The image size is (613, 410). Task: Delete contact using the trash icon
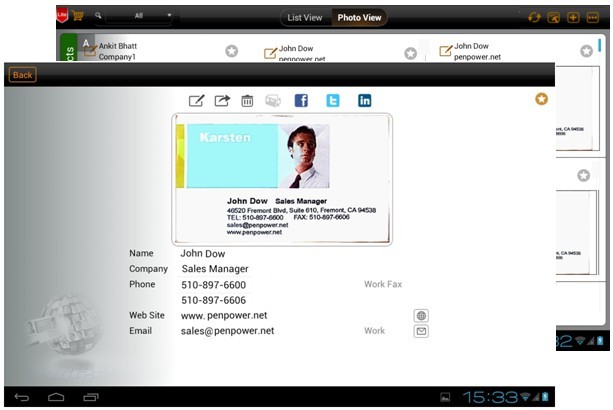247,100
